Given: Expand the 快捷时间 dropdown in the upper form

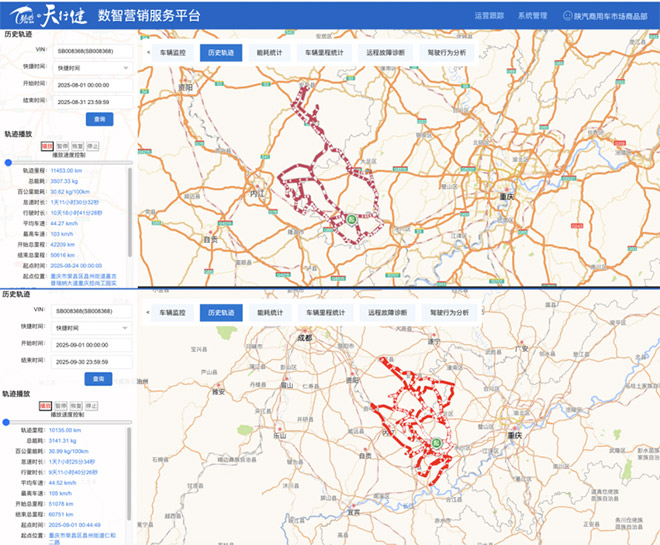Looking at the screenshot, I should tap(92, 68).
